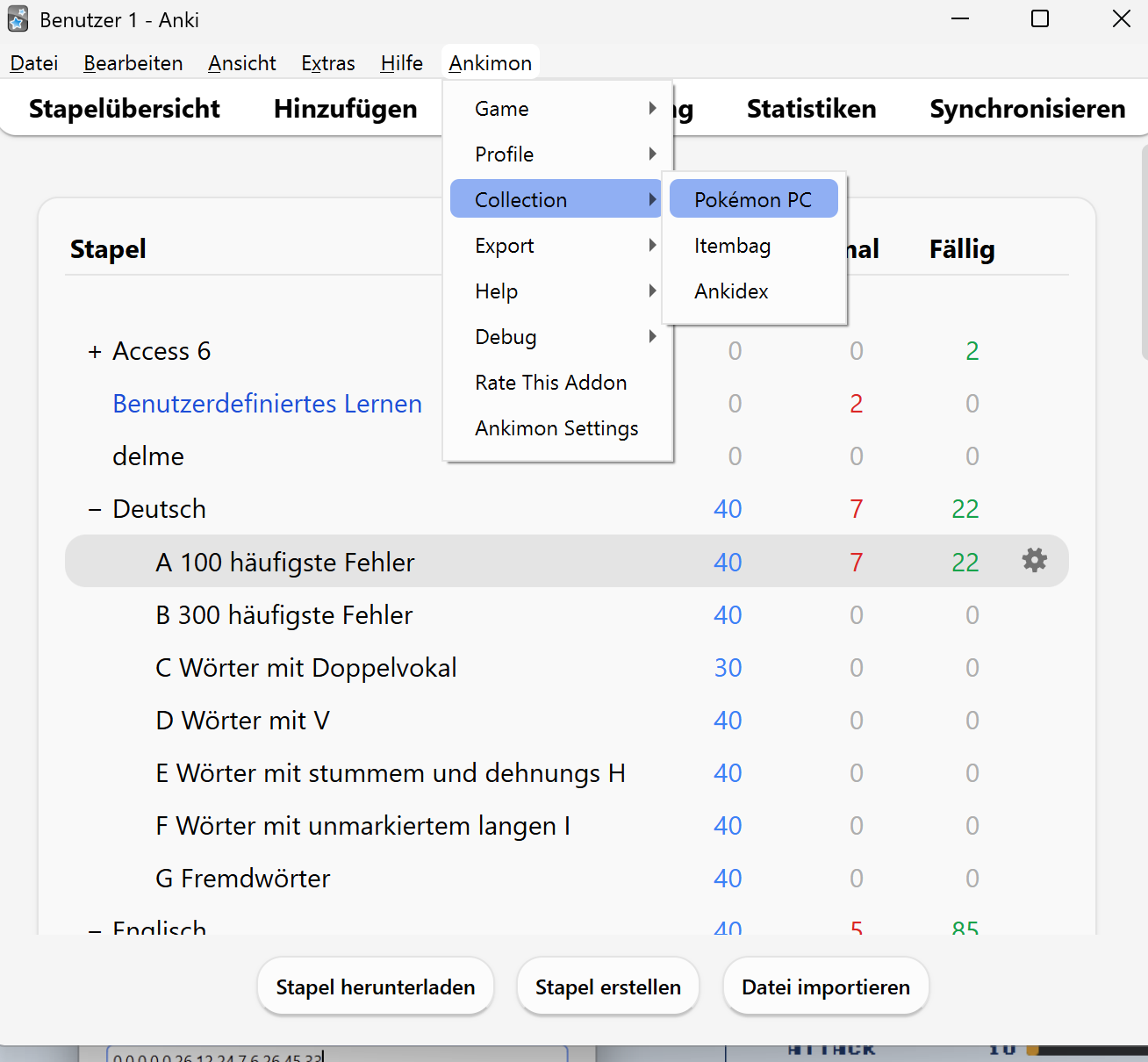Screen dimensions: 1148x1062
Task: Choose Itembag in the Collection submenu
Action: [754, 246]
